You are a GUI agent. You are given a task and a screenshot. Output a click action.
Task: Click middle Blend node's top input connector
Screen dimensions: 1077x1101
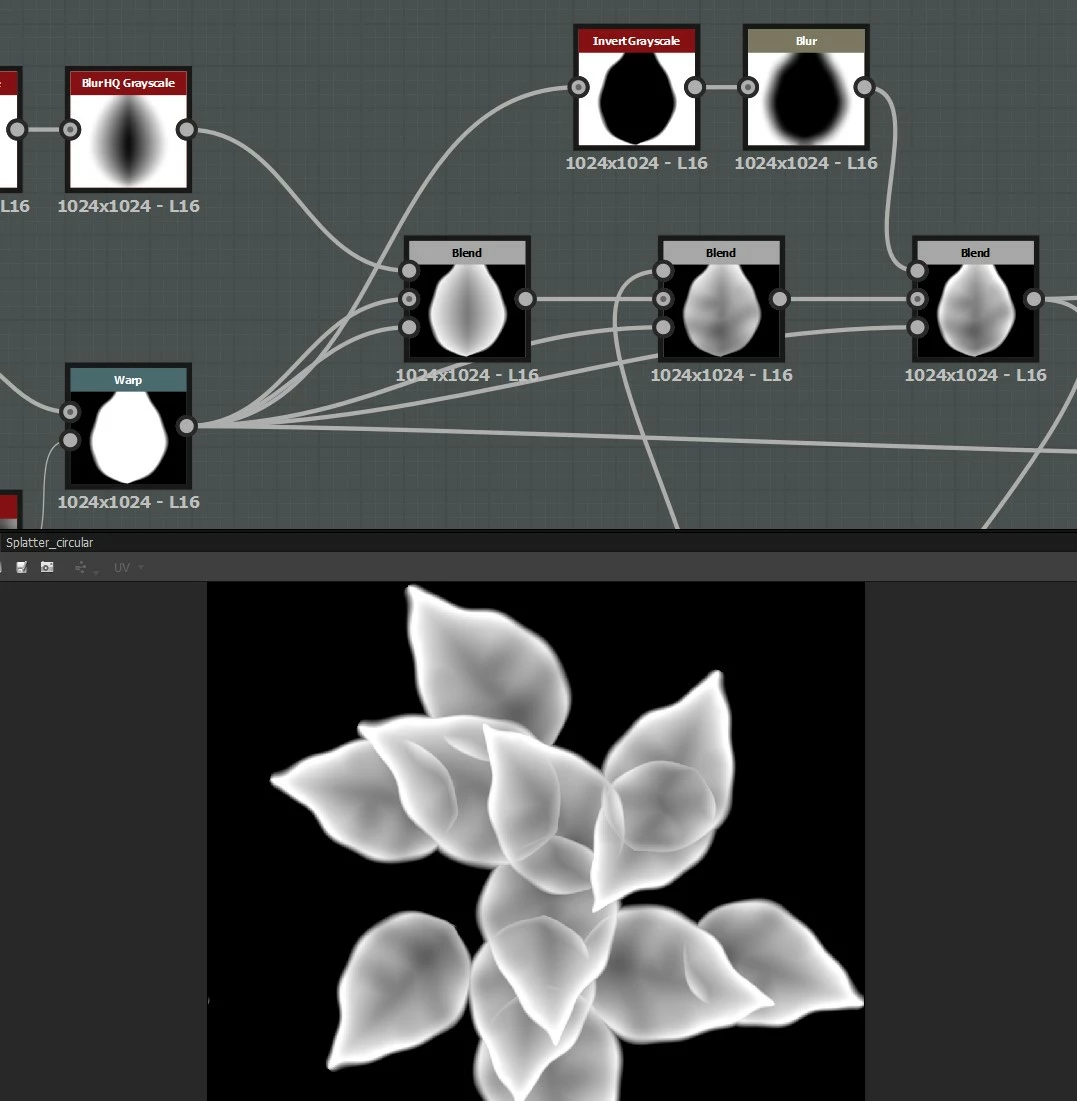663,270
